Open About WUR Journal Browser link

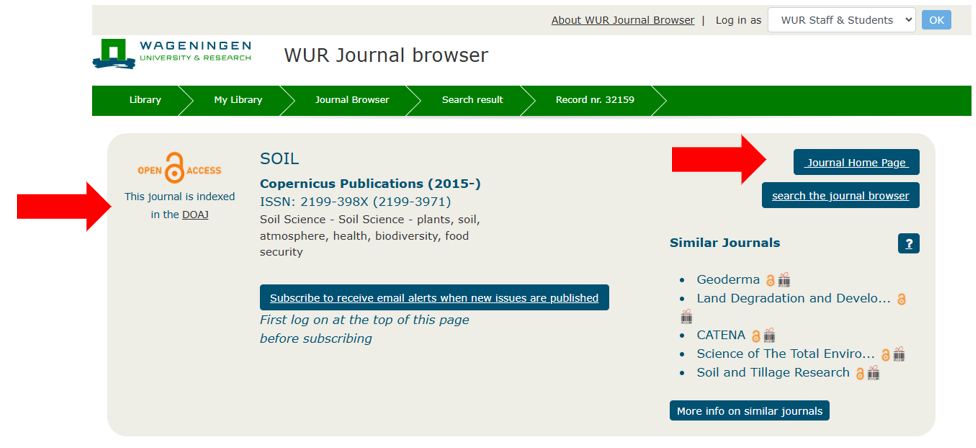click(x=622, y=20)
